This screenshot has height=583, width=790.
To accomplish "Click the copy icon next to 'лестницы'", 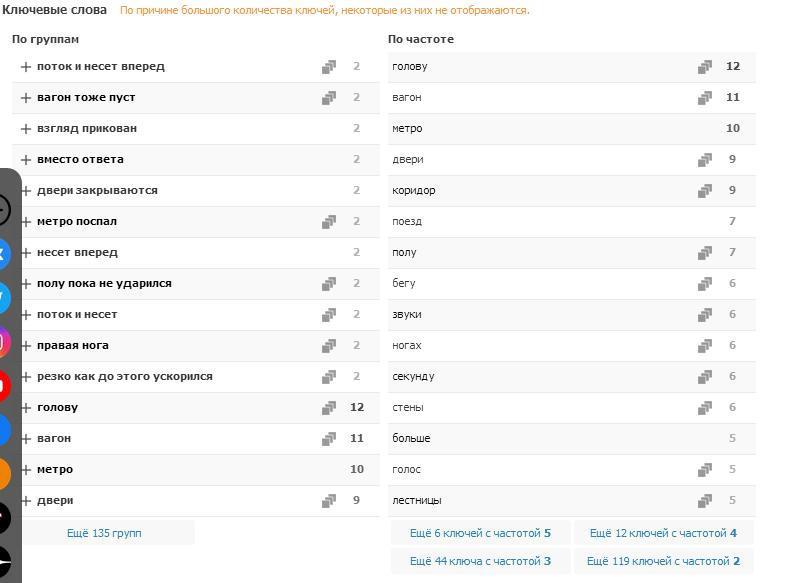I will tap(705, 501).
